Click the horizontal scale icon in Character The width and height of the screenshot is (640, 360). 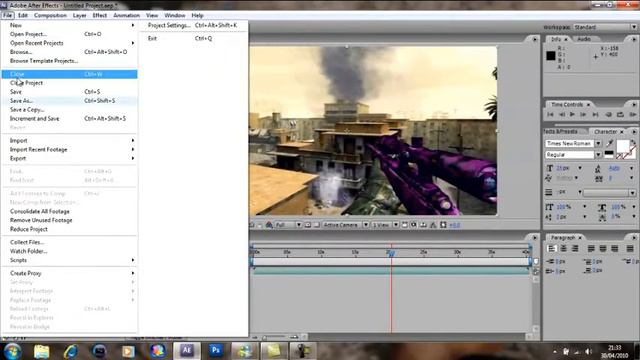pyautogui.click(x=602, y=207)
